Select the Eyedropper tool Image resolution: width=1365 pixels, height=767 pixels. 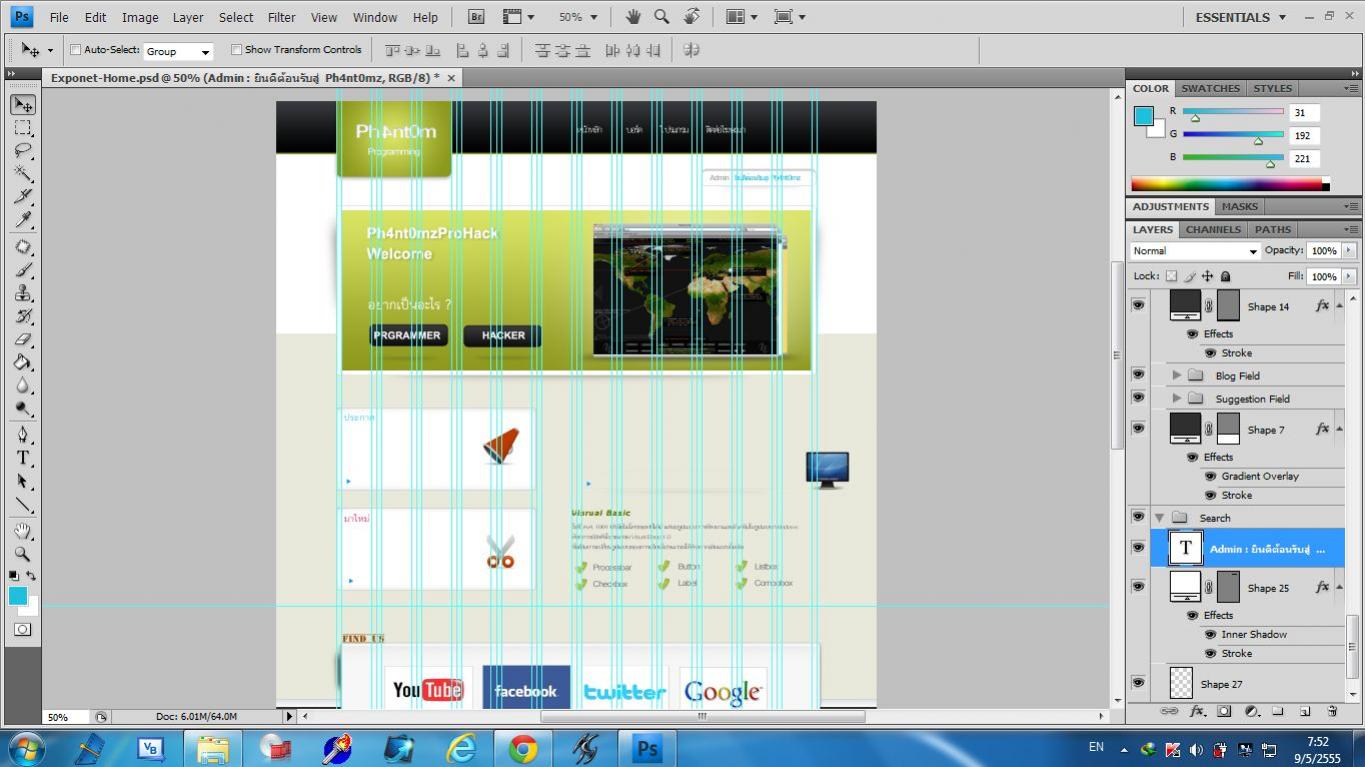(x=22, y=220)
